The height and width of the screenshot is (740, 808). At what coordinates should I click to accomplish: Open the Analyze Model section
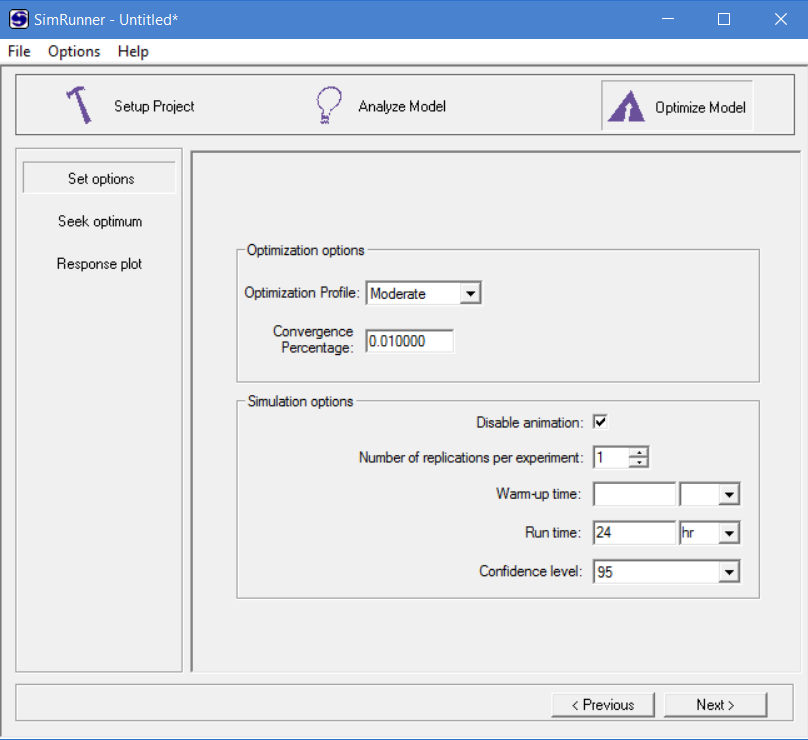pyautogui.click(x=402, y=106)
